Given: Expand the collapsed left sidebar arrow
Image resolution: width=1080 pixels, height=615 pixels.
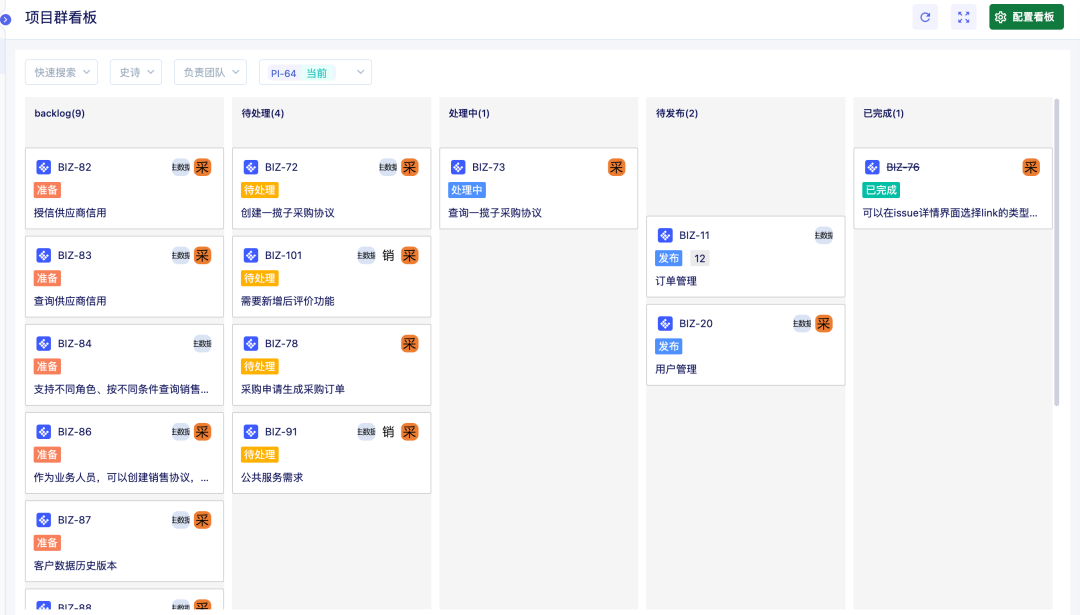Looking at the screenshot, I should (x=5, y=19).
